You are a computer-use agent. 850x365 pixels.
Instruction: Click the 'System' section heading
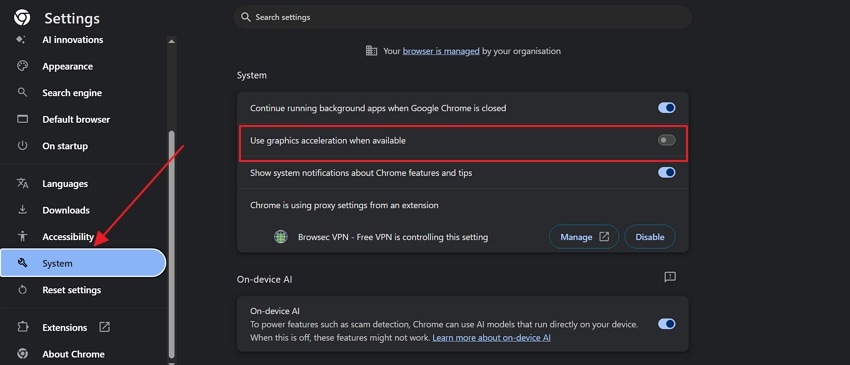[x=252, y=75]
